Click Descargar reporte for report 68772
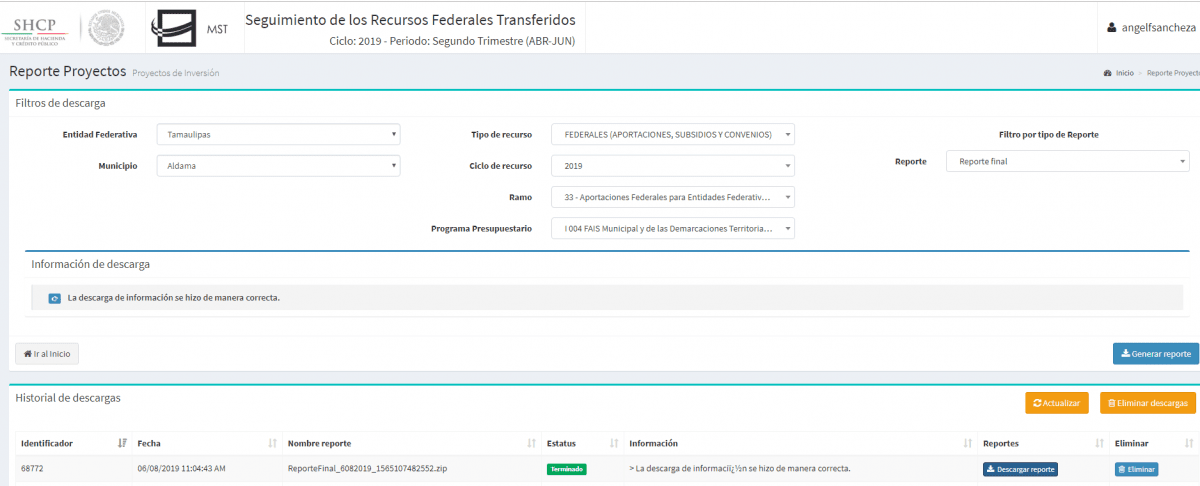Image resolution: width=1200 pixels, height=486 pixels. (1020, 469)
